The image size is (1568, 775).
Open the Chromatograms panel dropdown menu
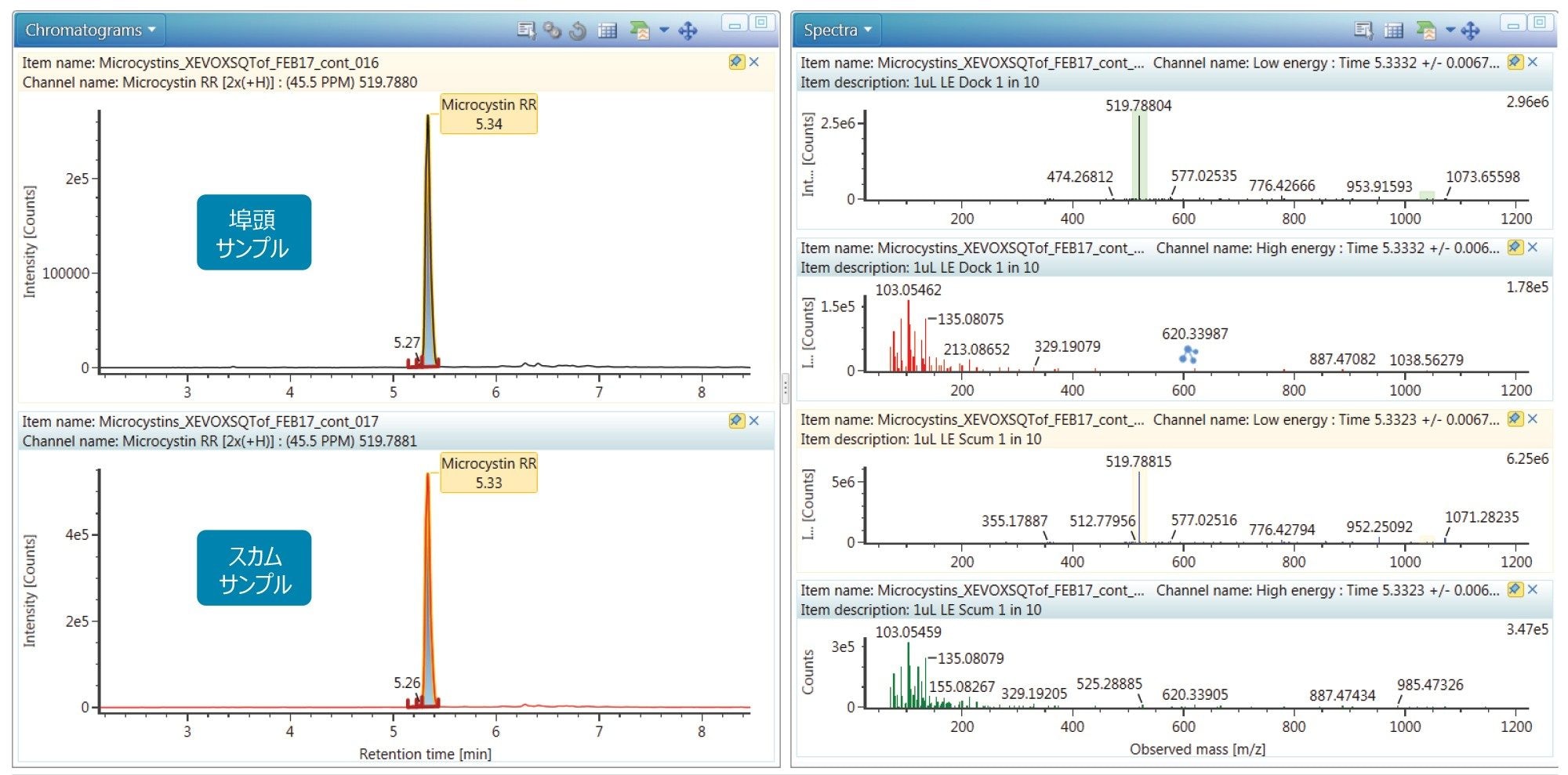tap(90, 30)
